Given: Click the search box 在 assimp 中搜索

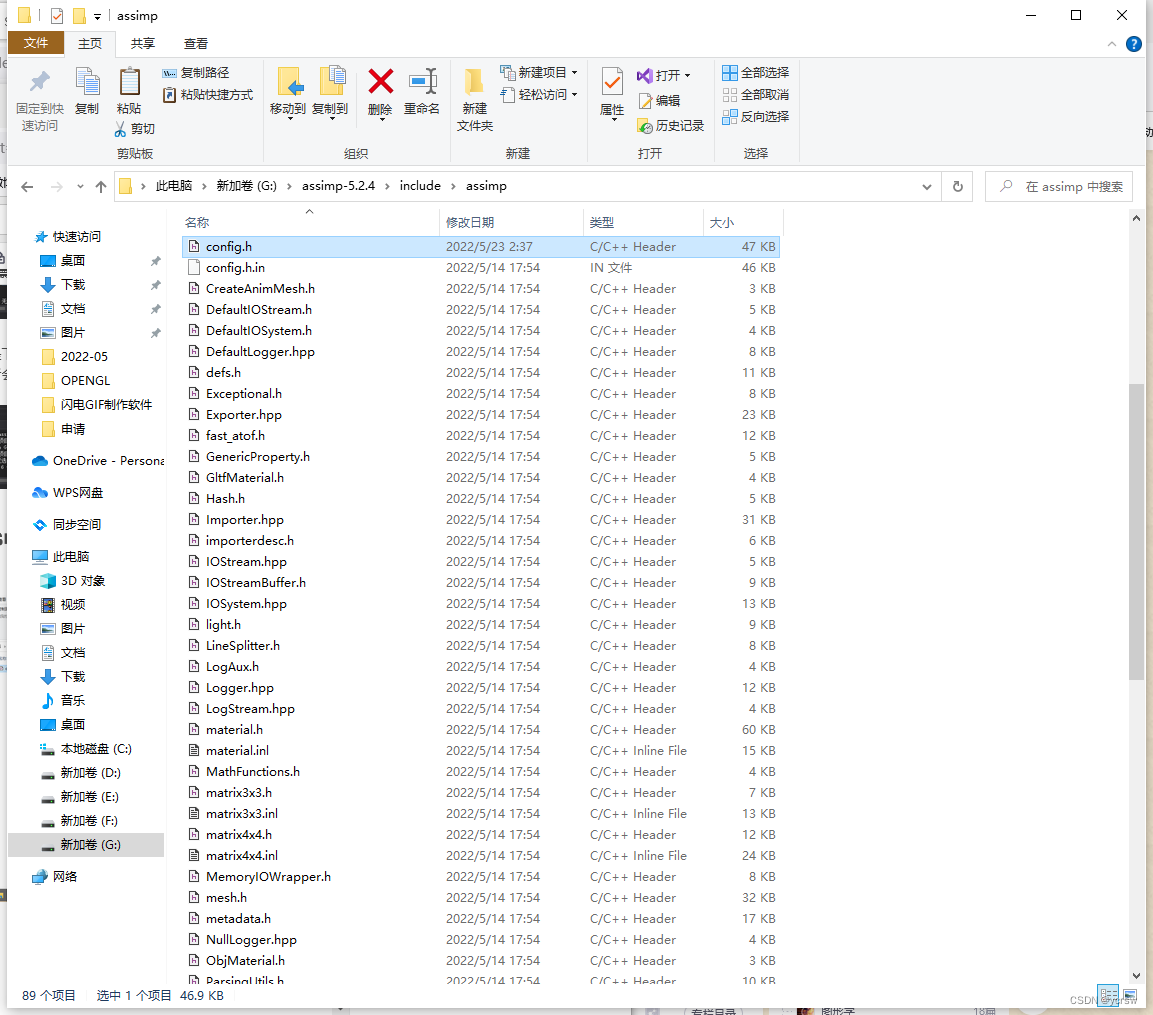Looking at the screenshot, I should pos(1059,187).
